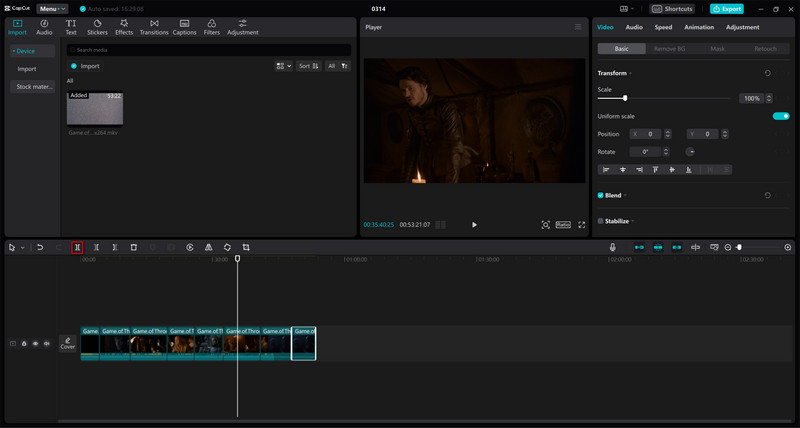Select the Mask sub-tab
The image size is (800, 428).
point(717,48)
